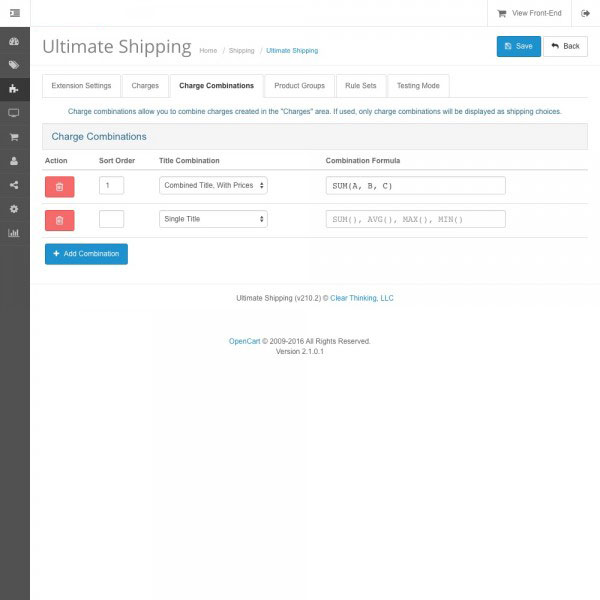Screen dimensions: 600x600
Task: Click the SUM(A, B, C) formula field
Action: 415,185
